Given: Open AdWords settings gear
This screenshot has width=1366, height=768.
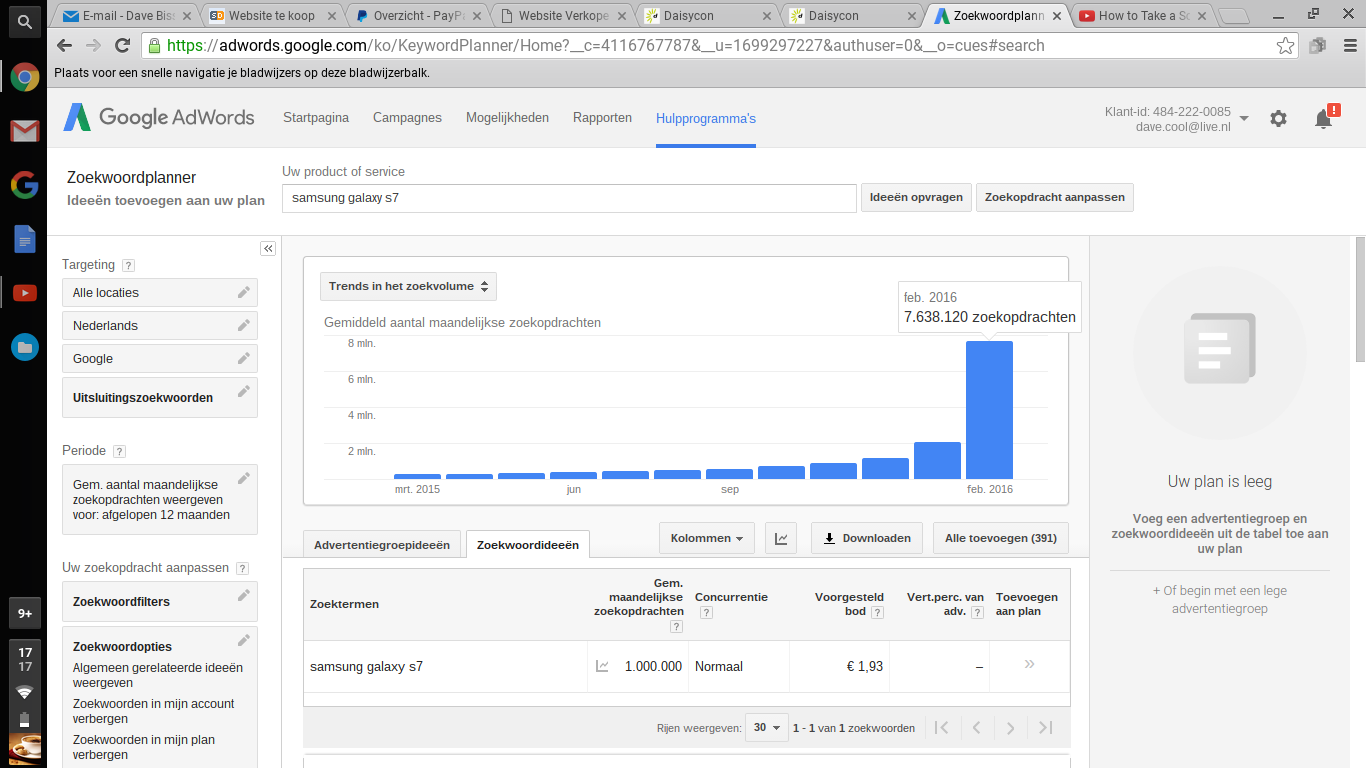Looking at the screenshot, I should [1278, 118].
